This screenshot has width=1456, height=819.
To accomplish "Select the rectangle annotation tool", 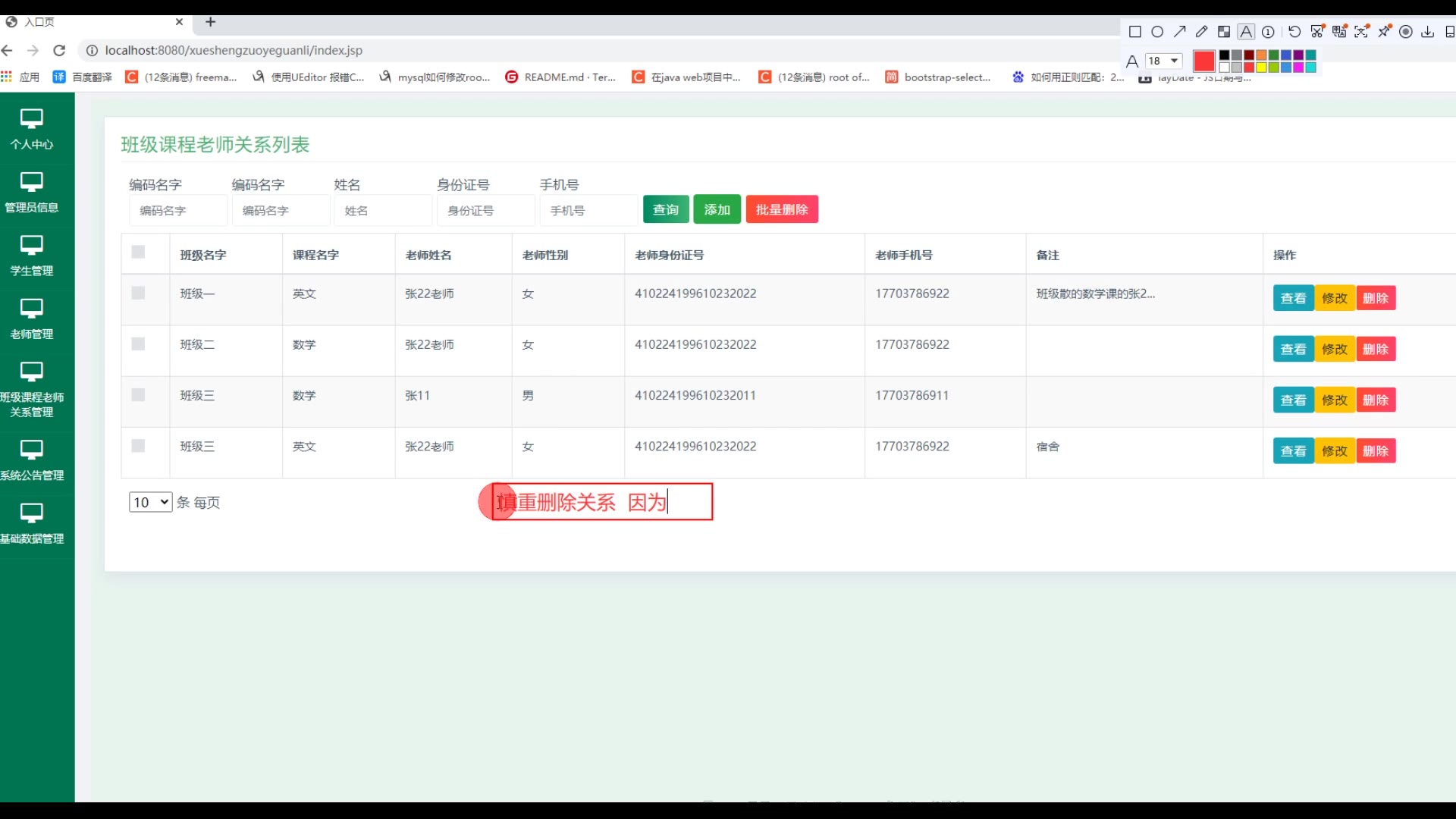I will click(x=1135, y=32).
